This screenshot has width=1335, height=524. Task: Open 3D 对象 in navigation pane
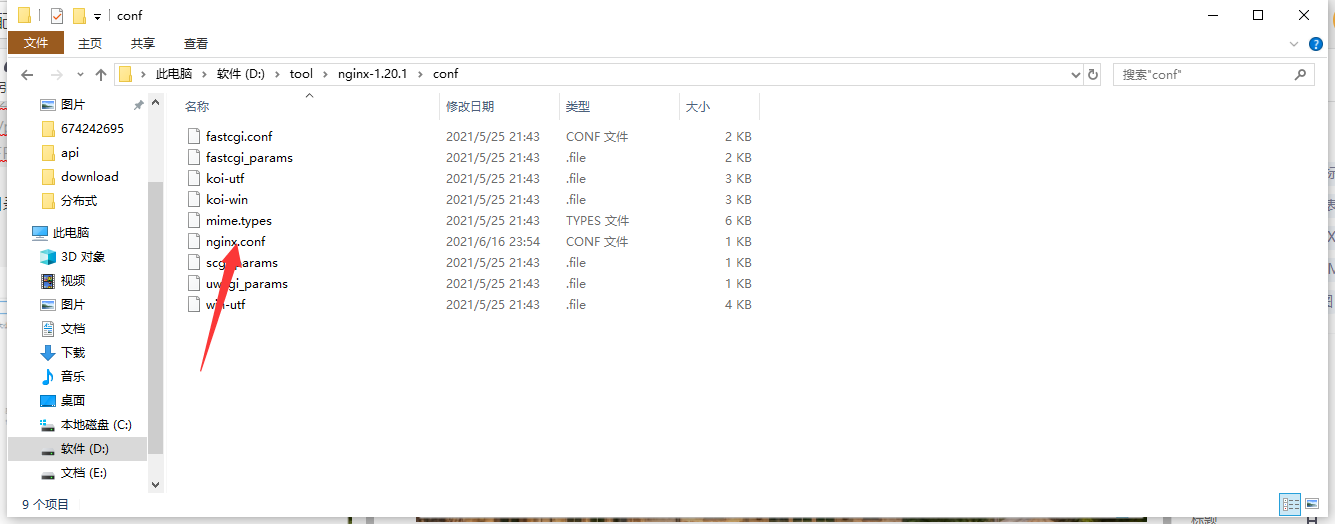click(83, 257)
